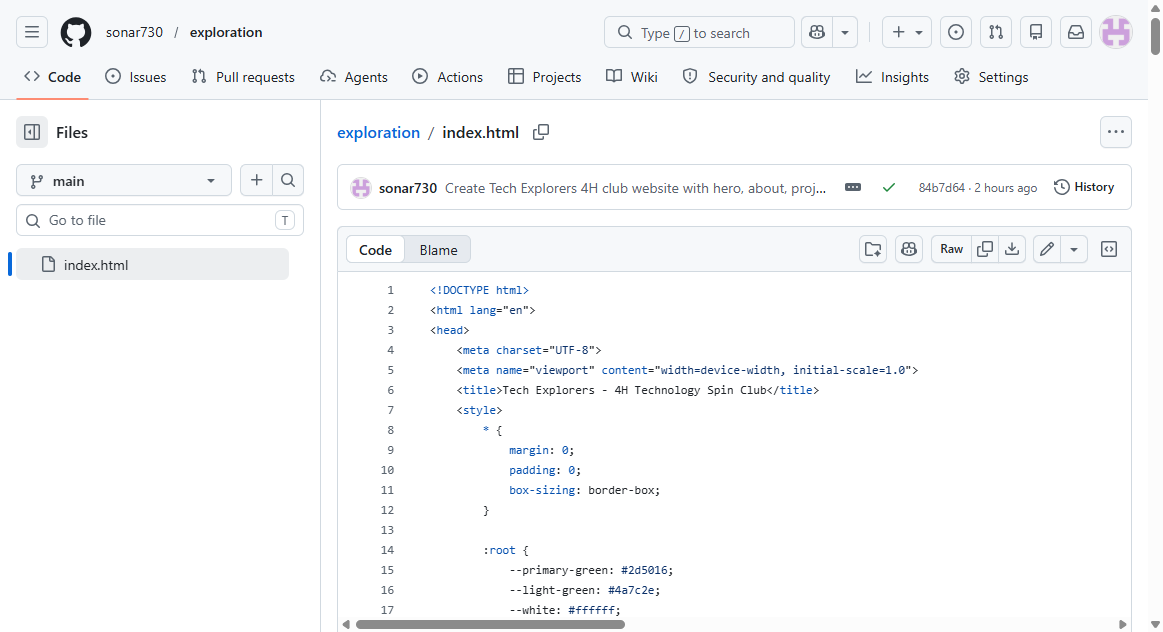Click page vertical scrollbar thumb
The image size is (1163, 632).
point(1155,35)
